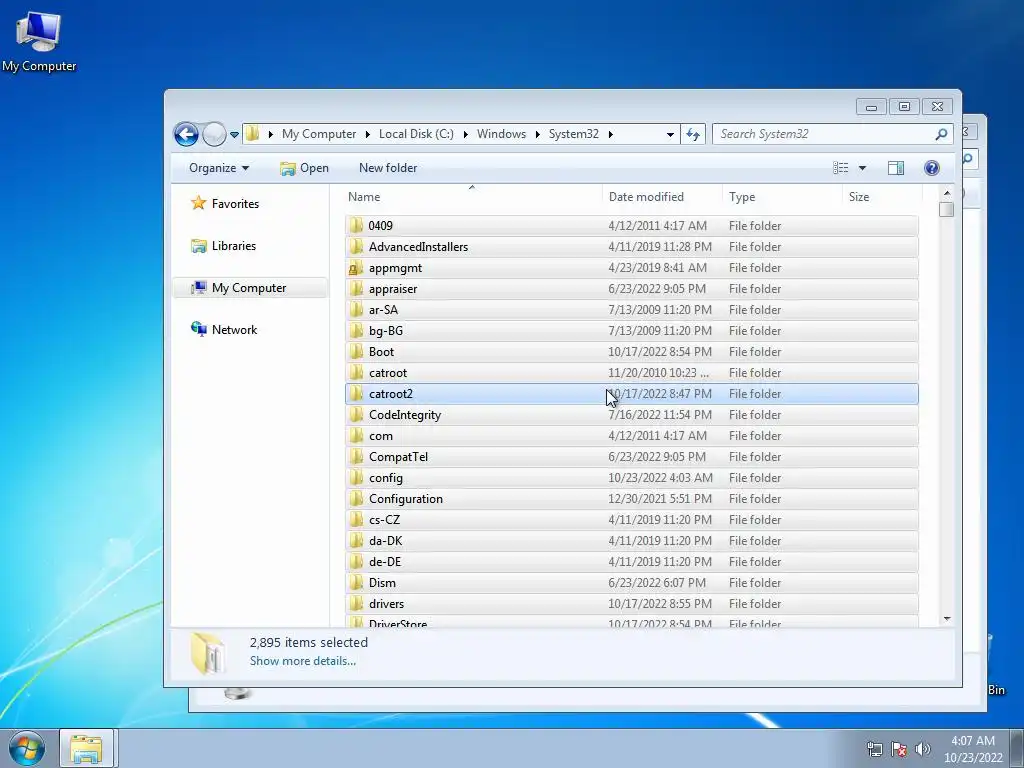Select Network in navigation pane
Image resolution: width=1024 pixels, height=768 pixels.
pos(224,330)
